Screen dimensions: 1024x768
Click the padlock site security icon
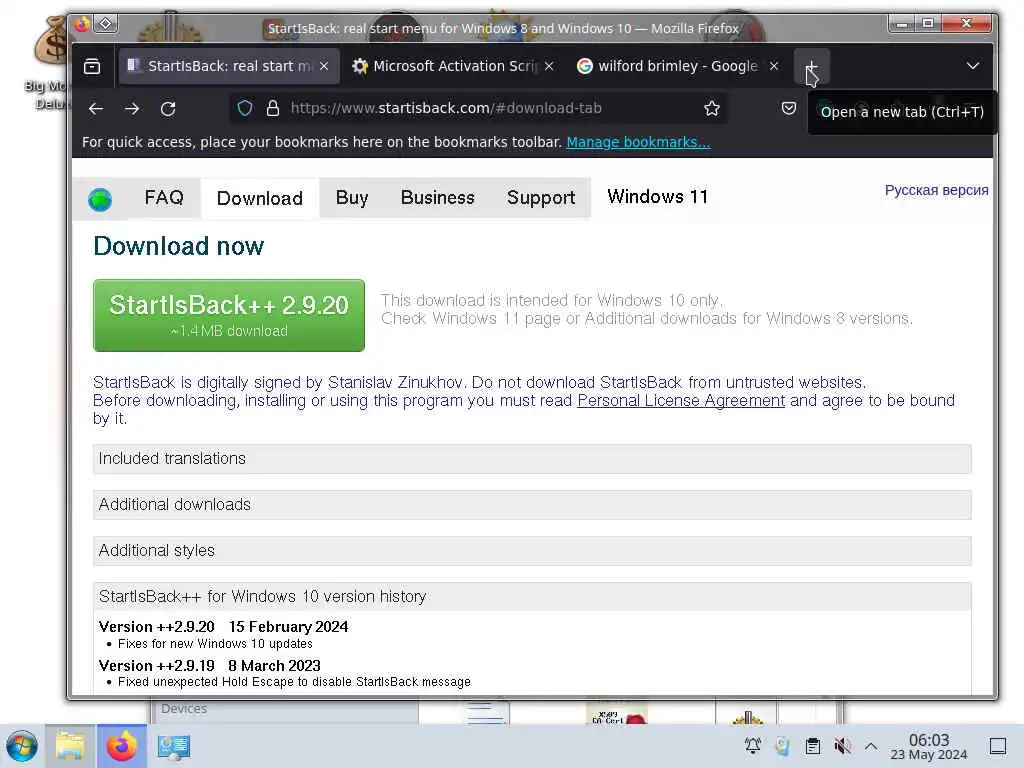coord(273,108)
